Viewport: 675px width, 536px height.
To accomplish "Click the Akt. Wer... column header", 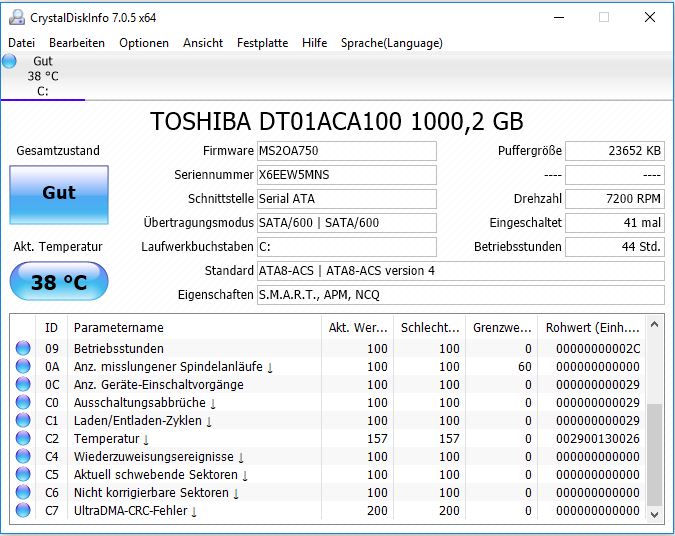I will [358, 328].
